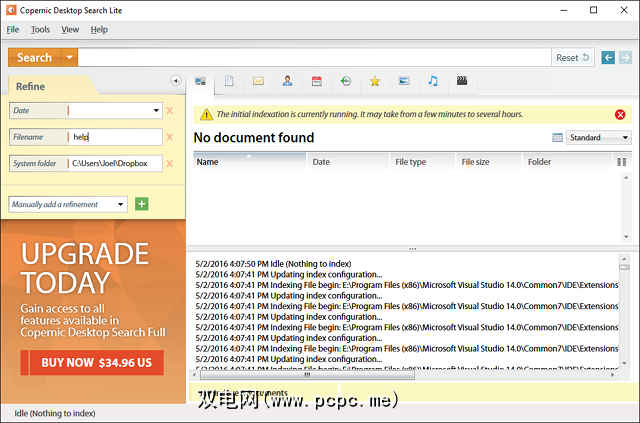Open the Tools menu
640x423 pixels.
(x=40, y=30)
